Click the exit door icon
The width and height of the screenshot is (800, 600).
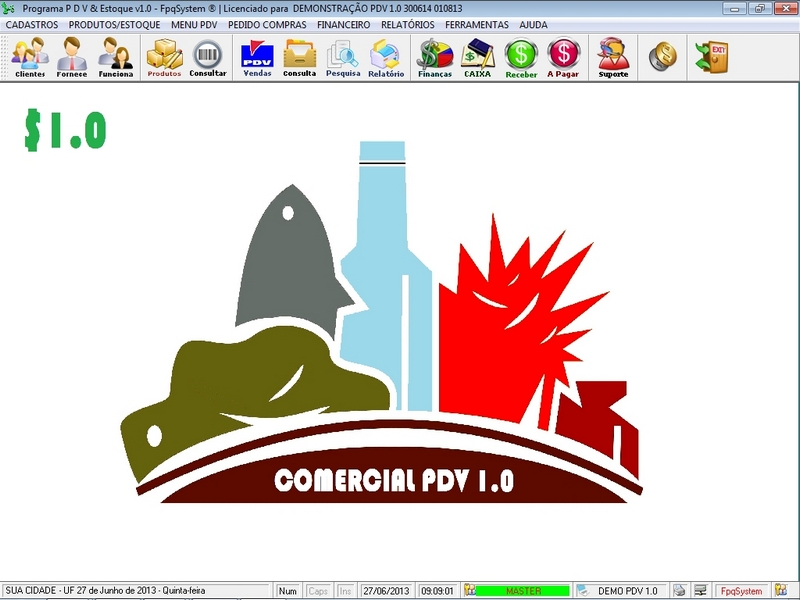[712, 57]
